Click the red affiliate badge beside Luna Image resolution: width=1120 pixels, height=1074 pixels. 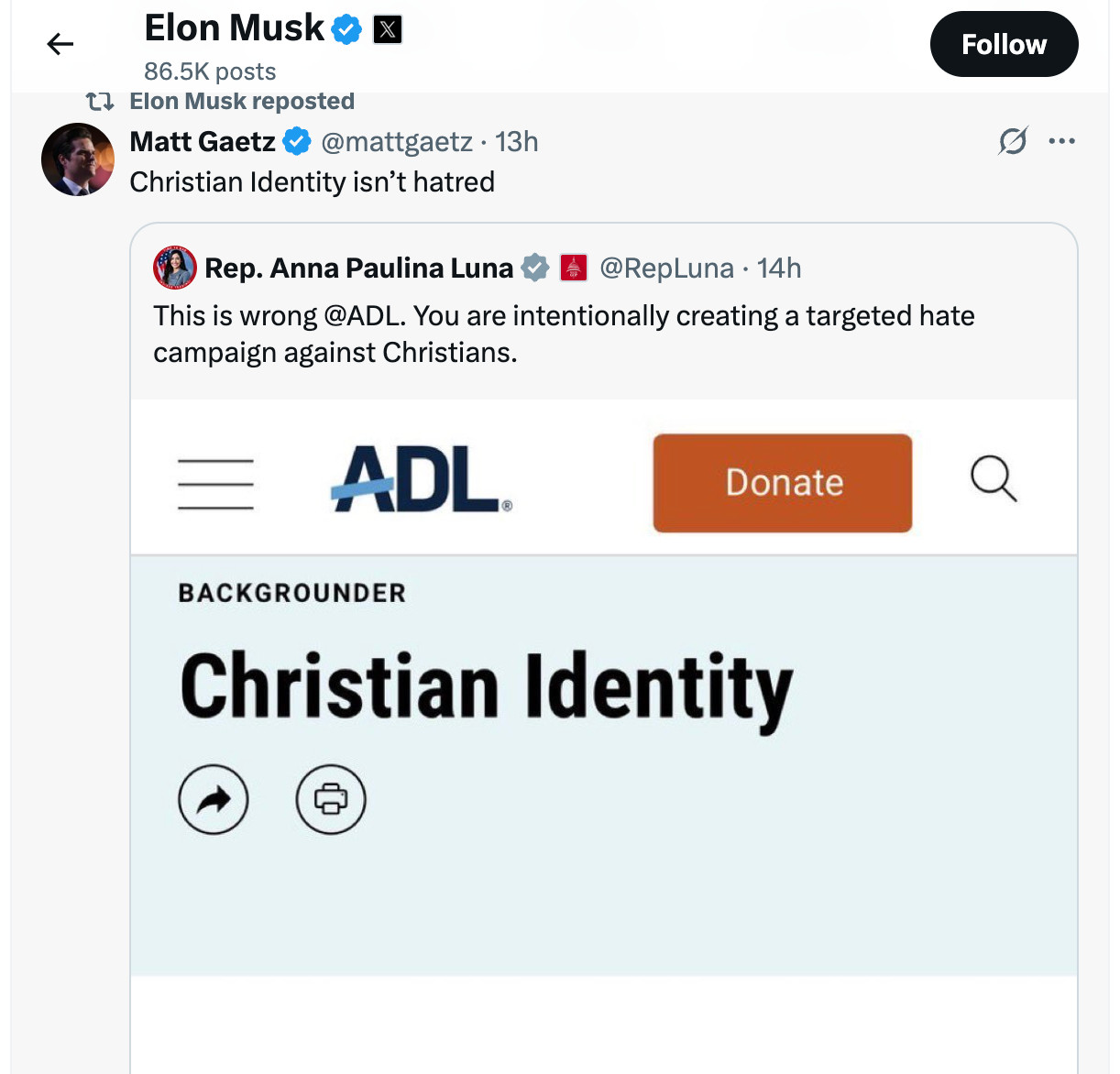tap(574, 268)
